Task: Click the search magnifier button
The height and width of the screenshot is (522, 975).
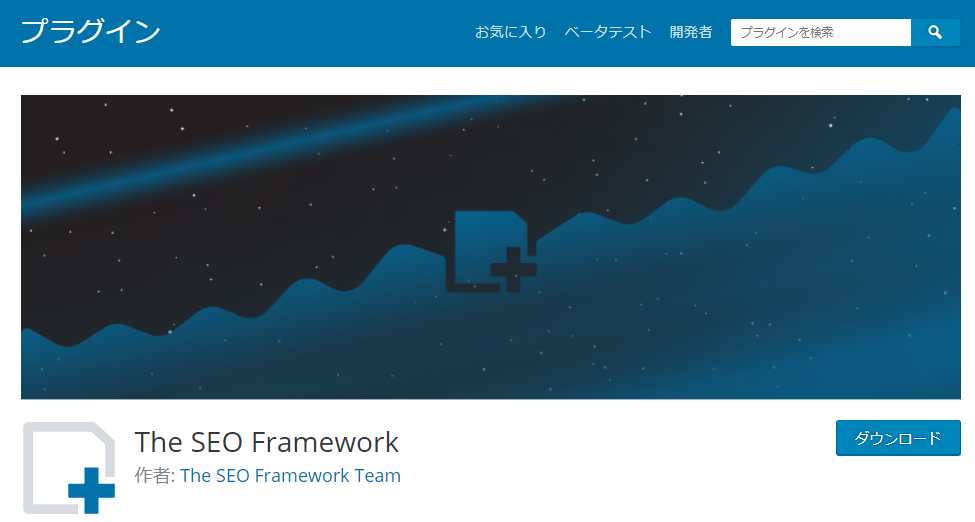Action: point(935,32)
